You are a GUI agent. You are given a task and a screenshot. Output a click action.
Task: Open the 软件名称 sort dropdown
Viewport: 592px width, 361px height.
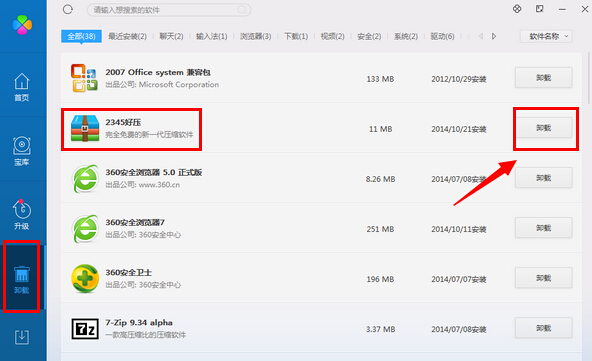point(546,36)
